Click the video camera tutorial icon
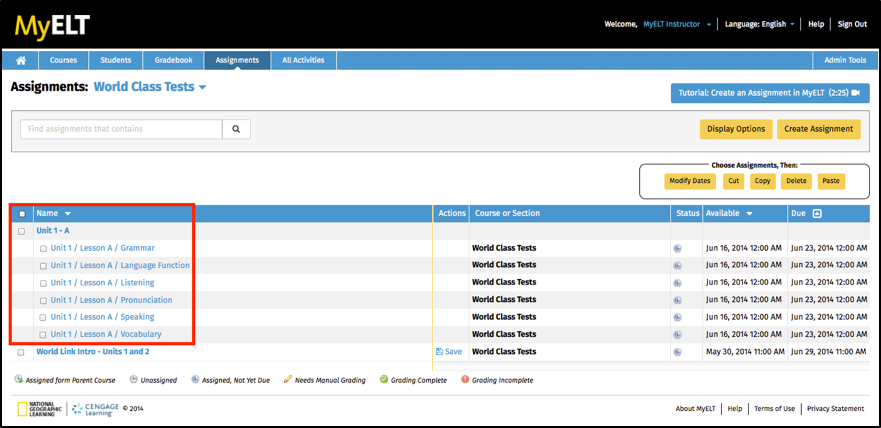Image resolution: width=881 pixels, height=428 pixels. (x=855, y=93)
